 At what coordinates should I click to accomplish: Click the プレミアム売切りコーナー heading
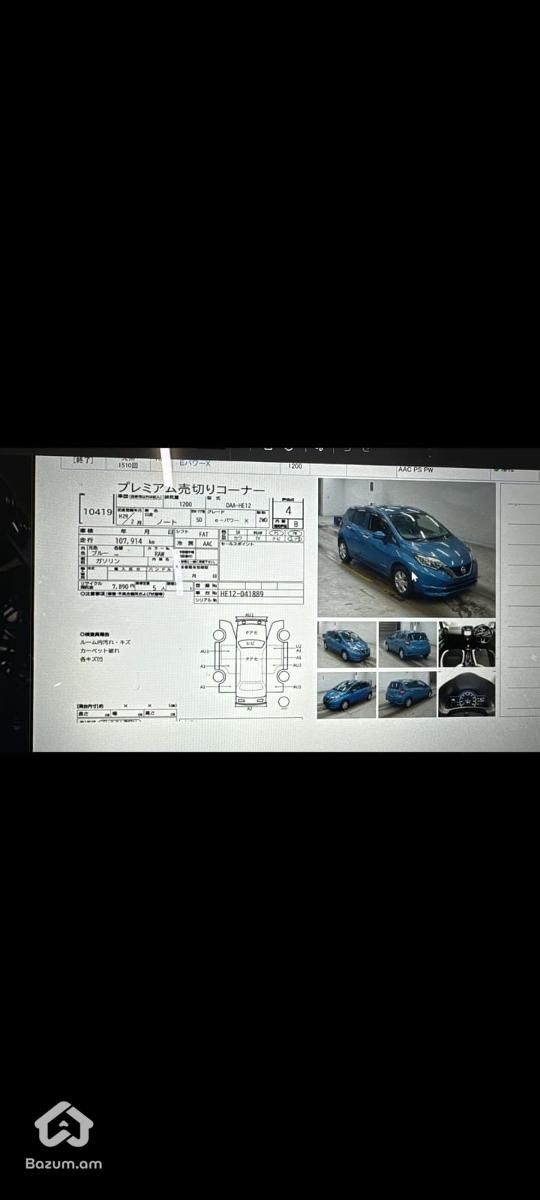pos(191,489)
